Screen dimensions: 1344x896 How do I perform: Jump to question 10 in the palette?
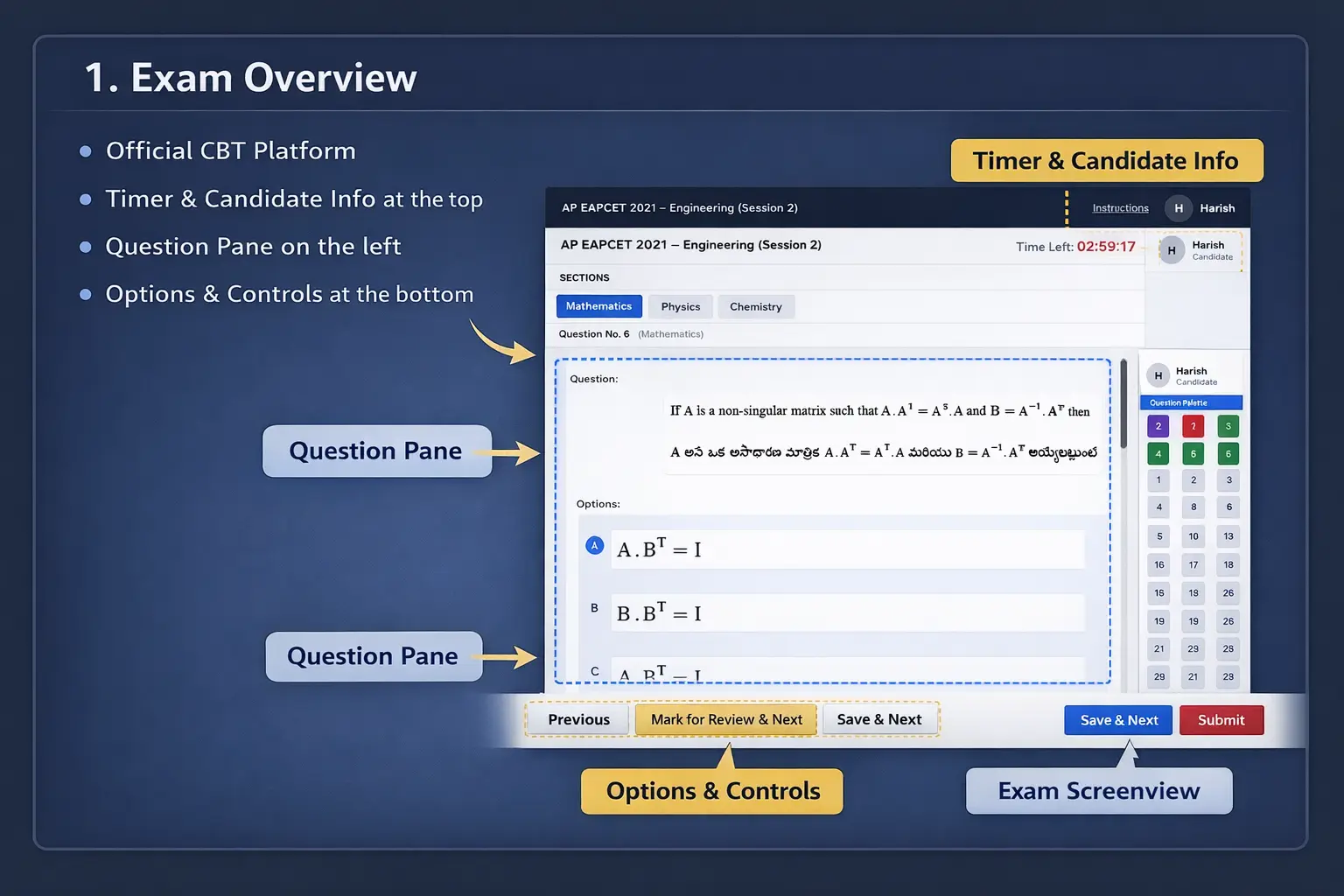pos(1193,536)
